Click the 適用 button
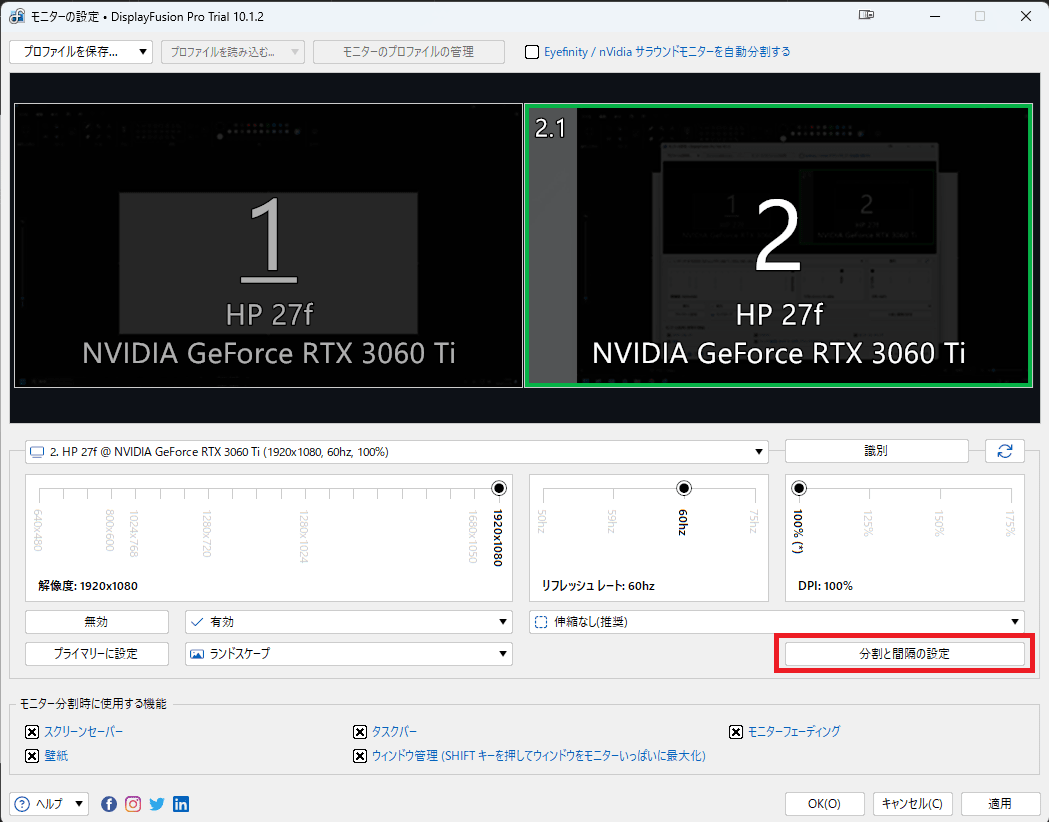The width and height of the screenshot is (1049, 822). (x=1000, y=804)
